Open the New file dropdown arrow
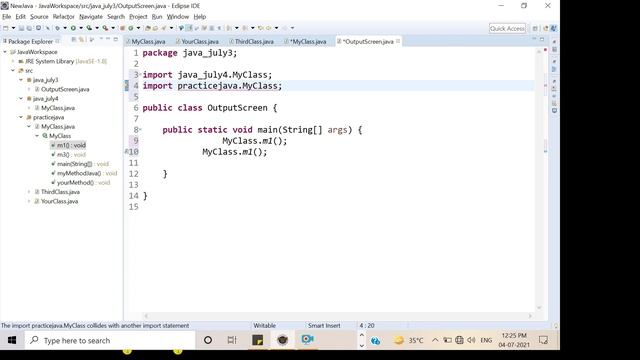The width and height of the screenshot is (640, 360). point(13,28)
